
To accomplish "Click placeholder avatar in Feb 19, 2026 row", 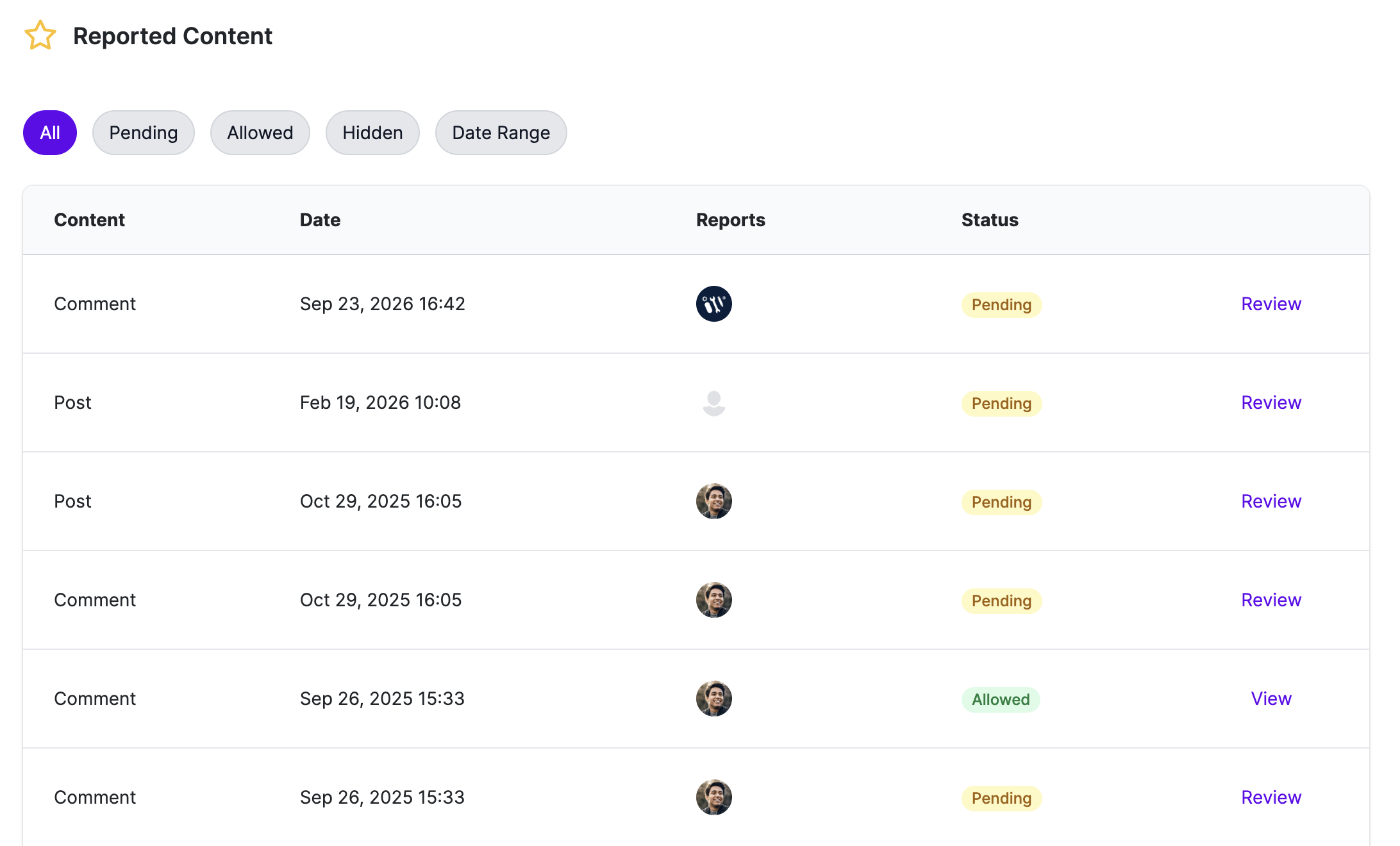I will pyautogui.click(x=713, y=402).
